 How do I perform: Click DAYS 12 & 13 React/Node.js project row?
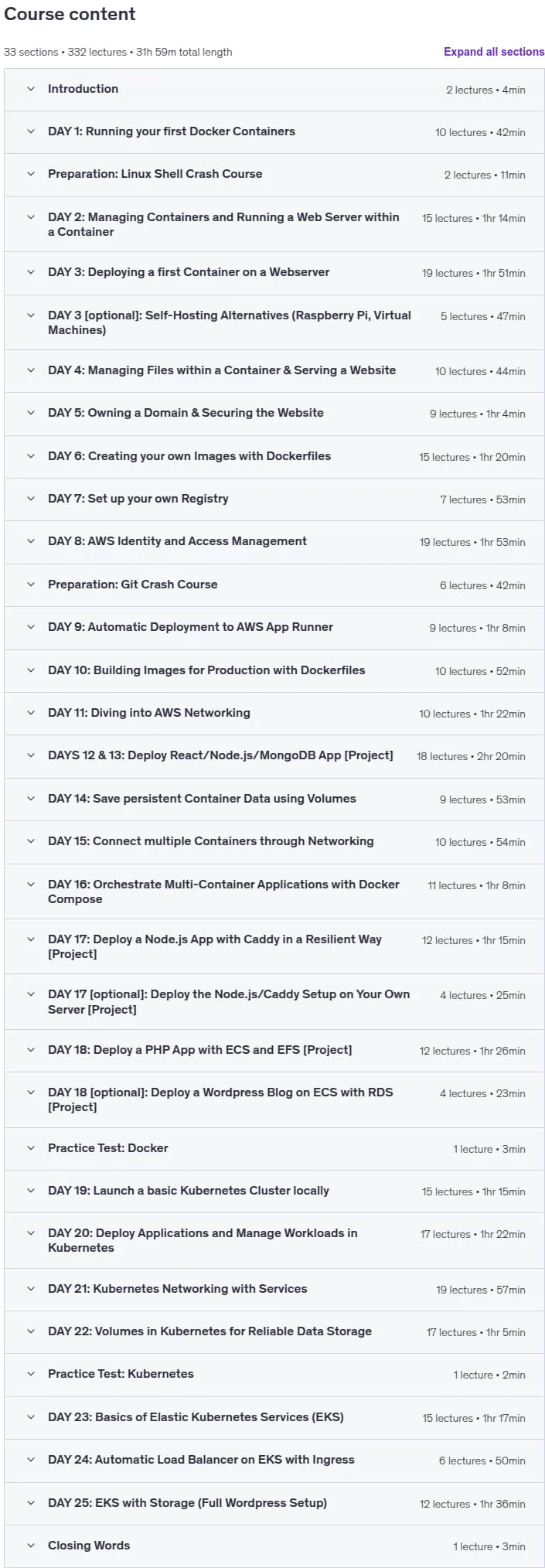[x=274, y=755]
